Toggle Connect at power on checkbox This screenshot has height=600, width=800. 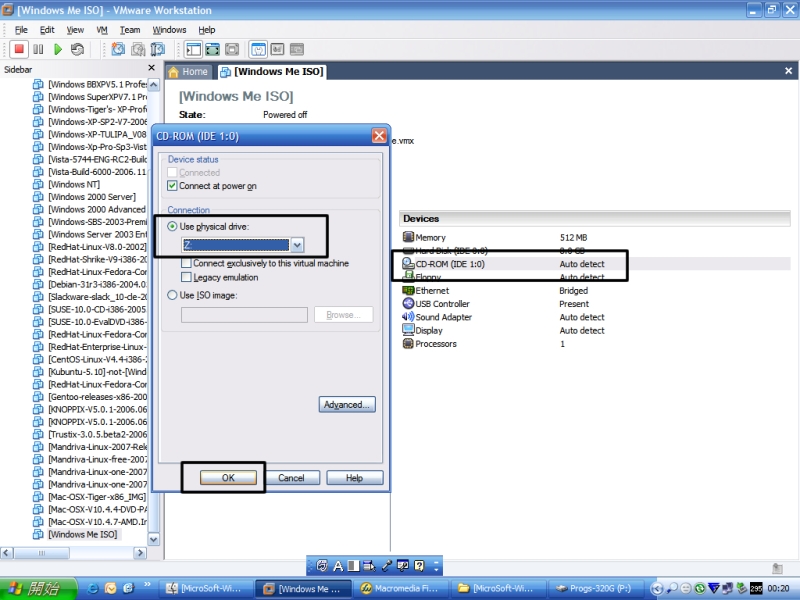[x=172, y=186]
